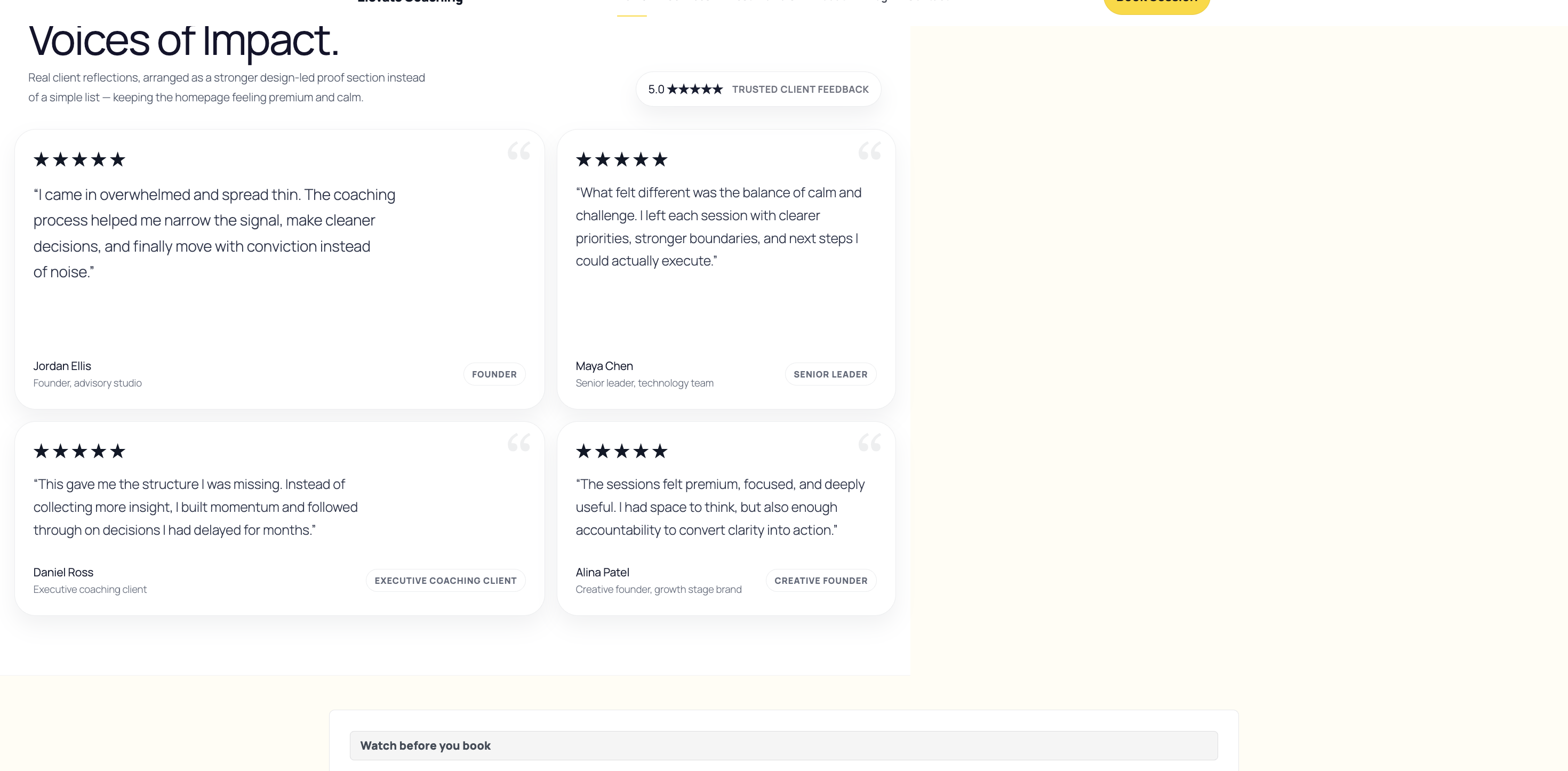Click the Trusted Client Feedback badge
The width and height of the screenshot is (1568, 771).
coord(800,90)
